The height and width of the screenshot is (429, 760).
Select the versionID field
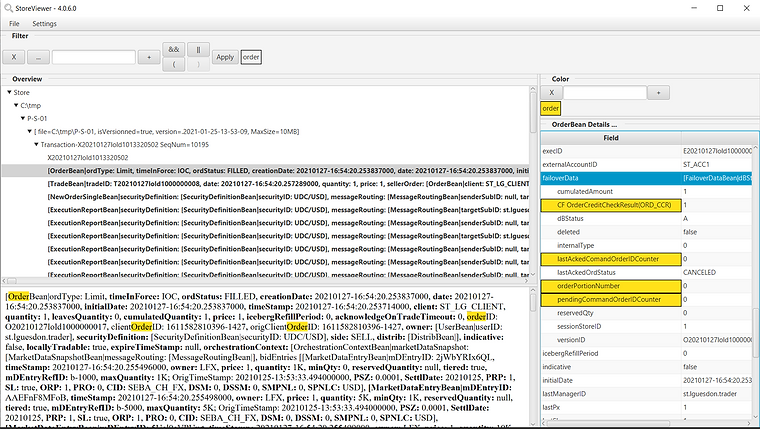pos(611,340)
